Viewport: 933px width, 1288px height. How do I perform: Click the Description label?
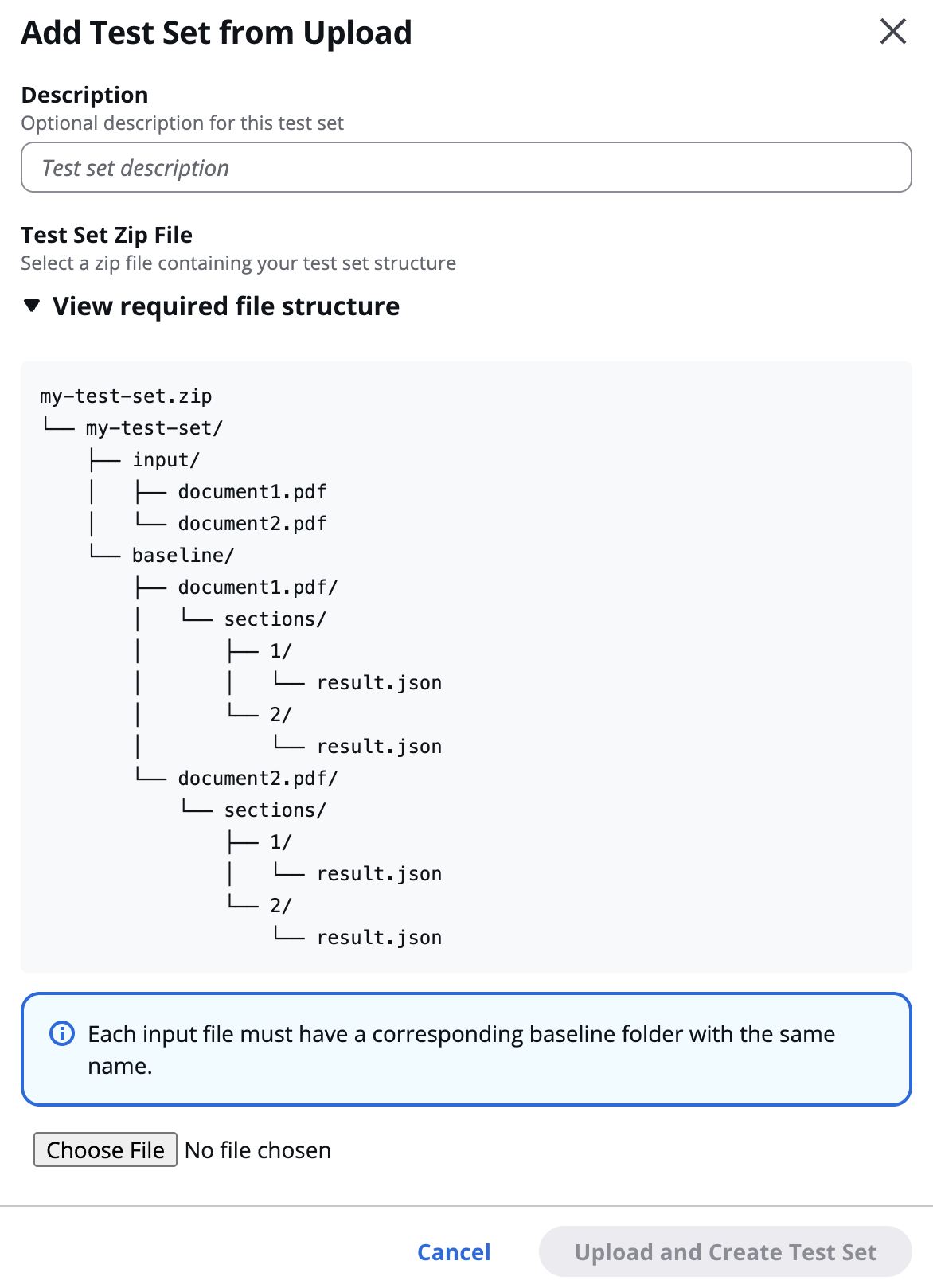pyautogui.click(x=84, y=95)
